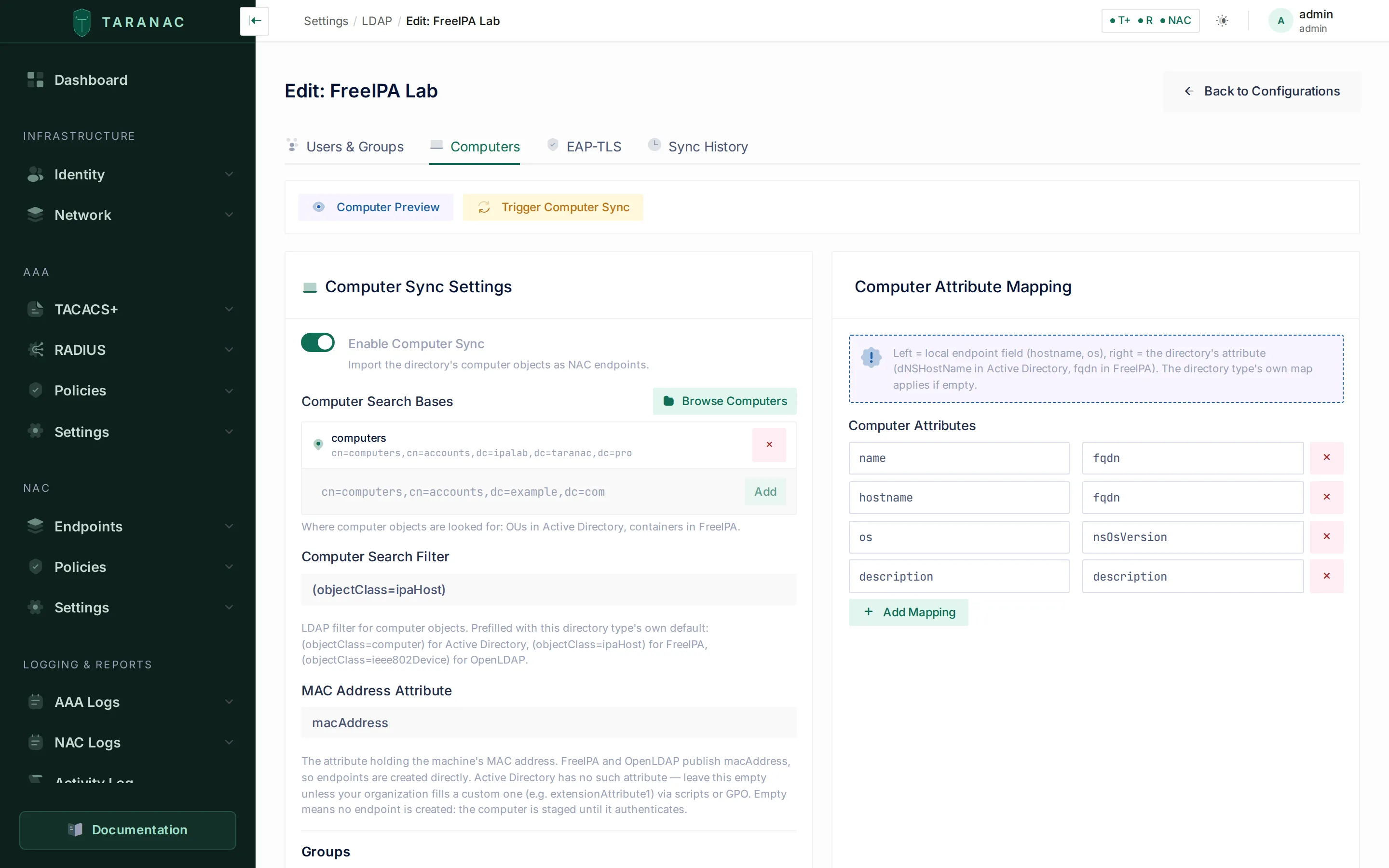Go to Settings in the breadcrumb
The height and width of the screenshot is (868, 1389).
(x=326, y=21)
